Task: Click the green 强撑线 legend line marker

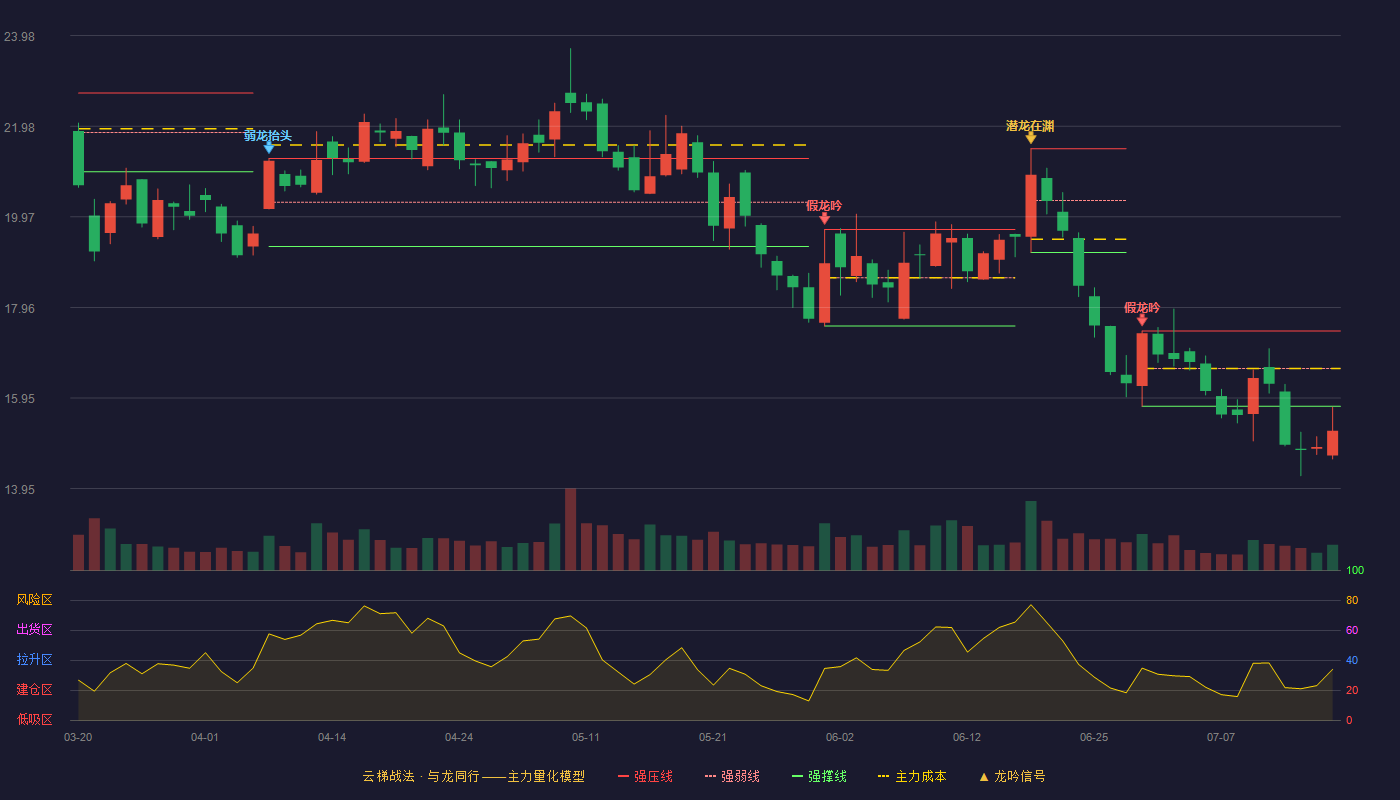Action: 797,776
